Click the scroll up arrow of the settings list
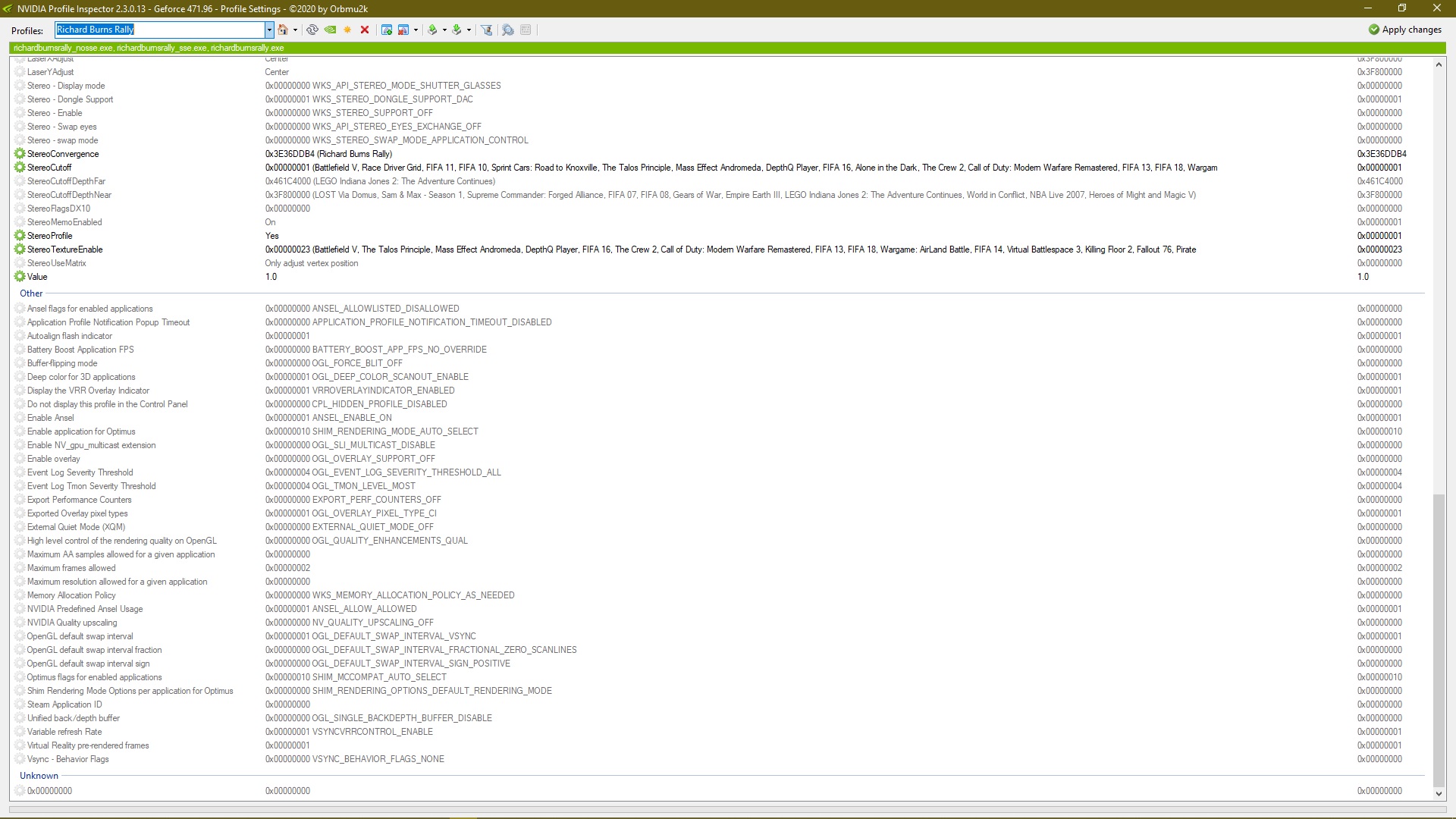This screenshot has height=819, width=1456. (1439, 64)
